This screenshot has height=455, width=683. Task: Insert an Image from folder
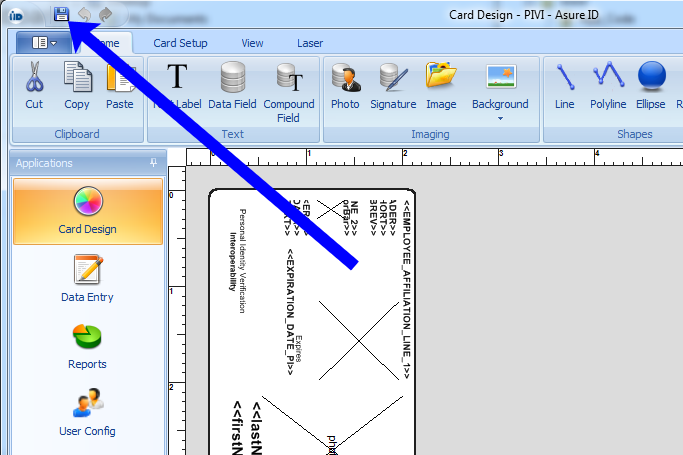pyautogui.click(x=440, y=83)
